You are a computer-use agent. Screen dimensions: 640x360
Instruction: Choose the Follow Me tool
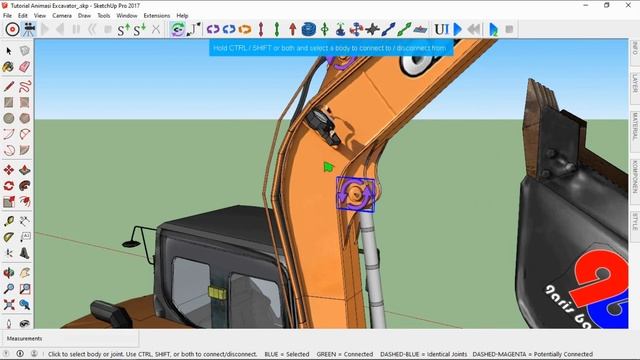click(x=24, y=186)
